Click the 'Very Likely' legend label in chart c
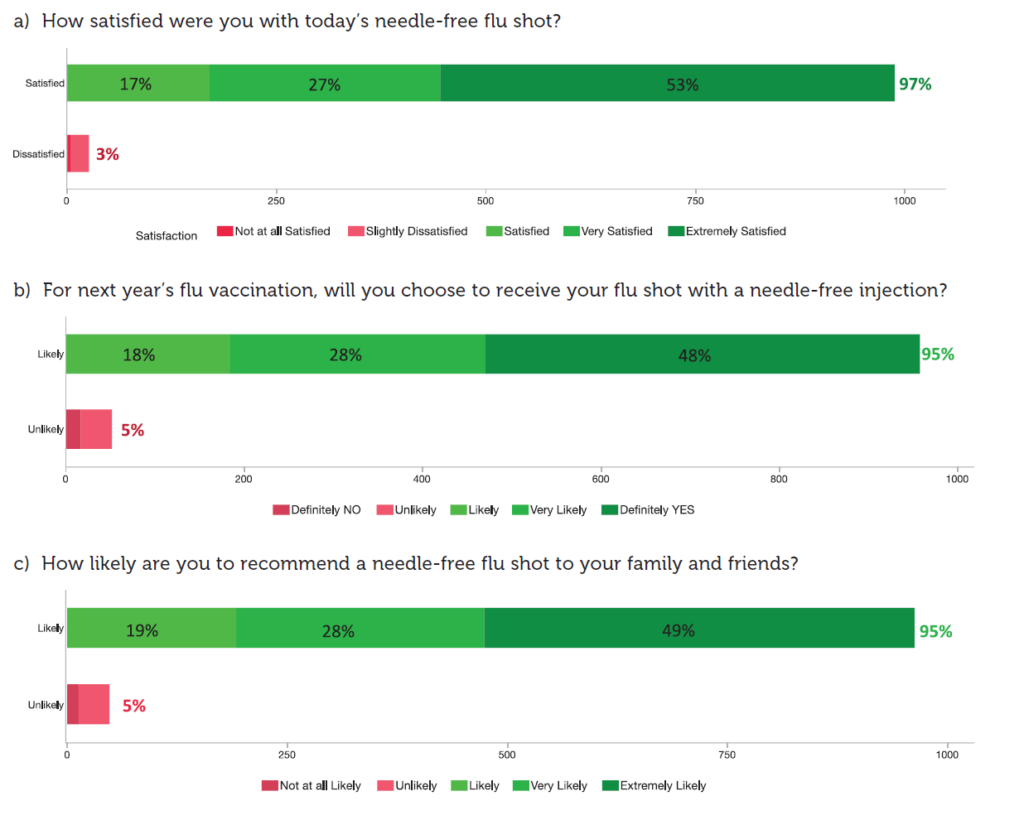Image resolution: width=1024 pixels, height=825 pixels. (559, 786)
